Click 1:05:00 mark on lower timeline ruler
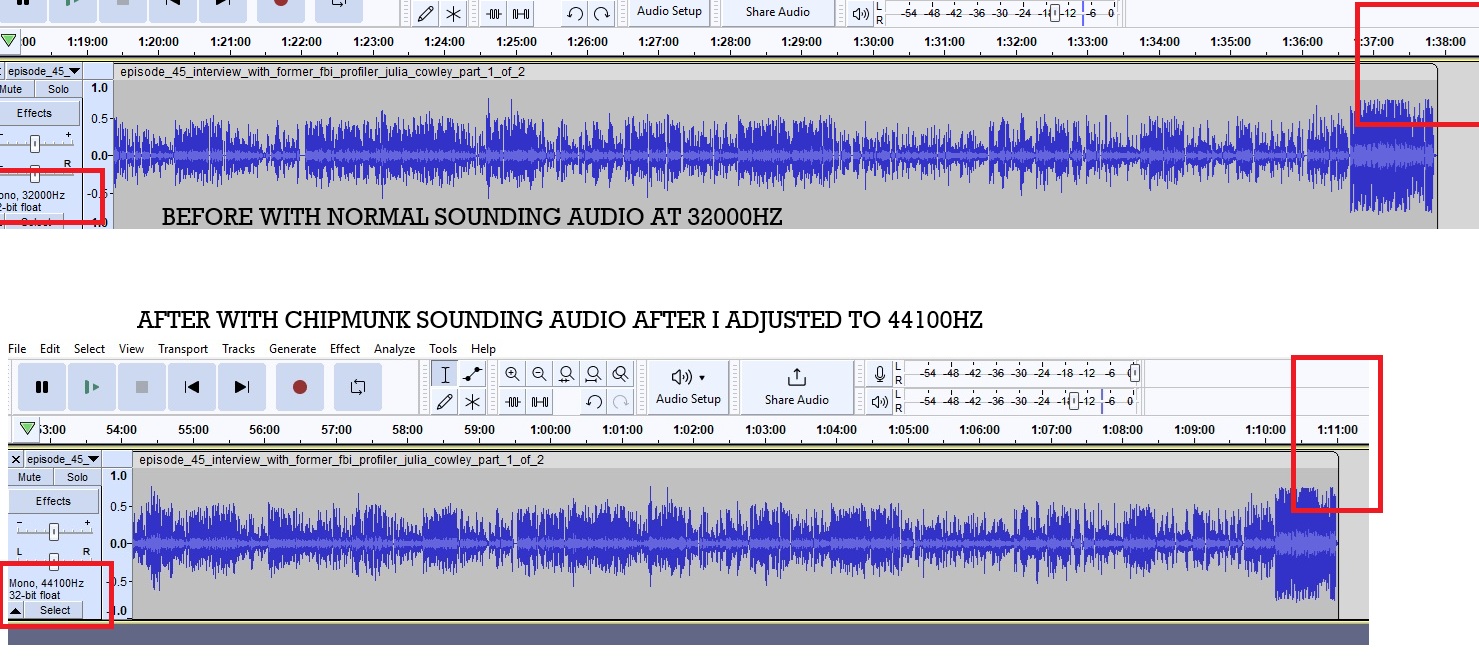Screen dimensions: 1479x665 908,429
